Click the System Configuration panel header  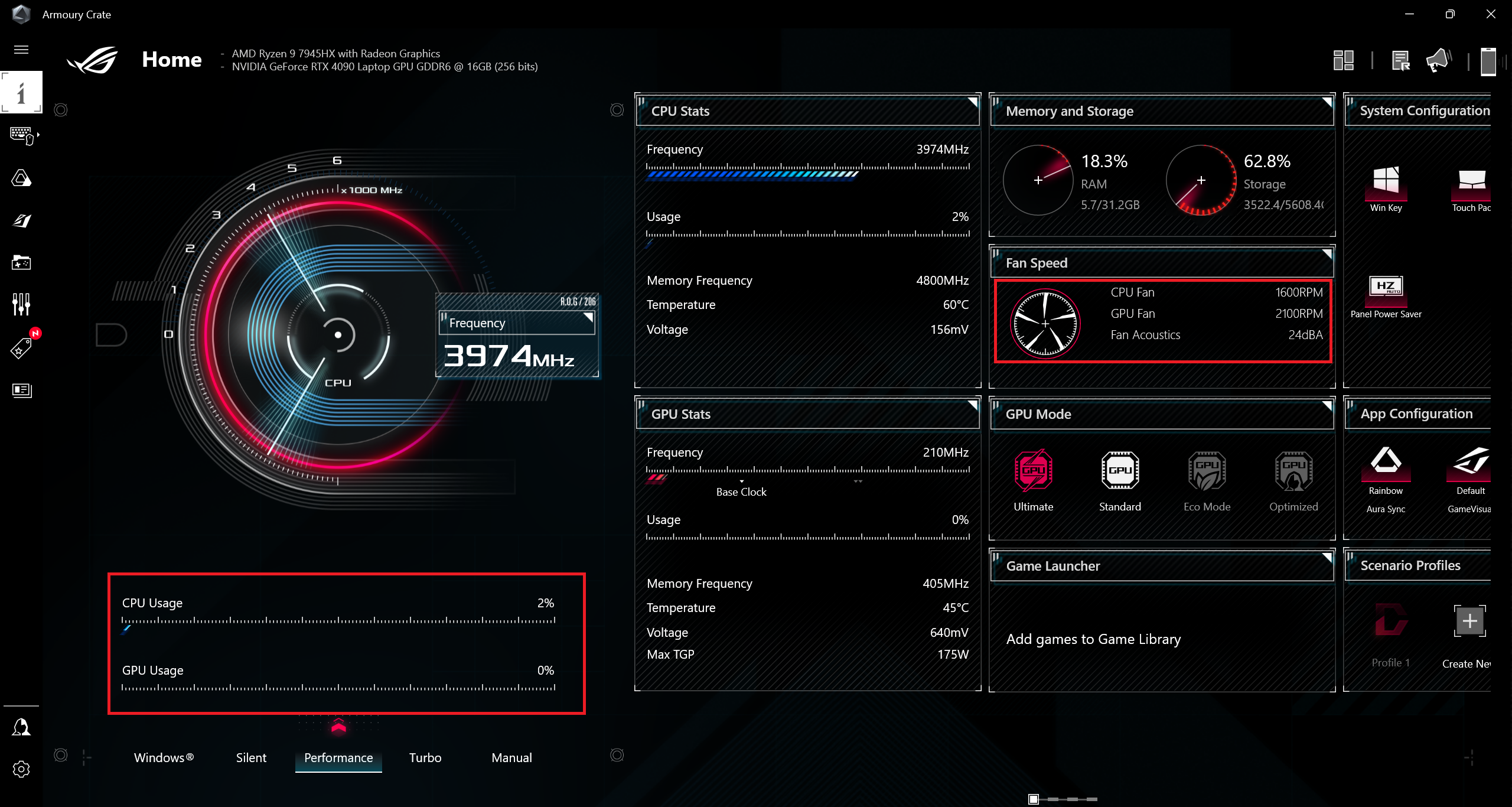(x=1417, y=110)
